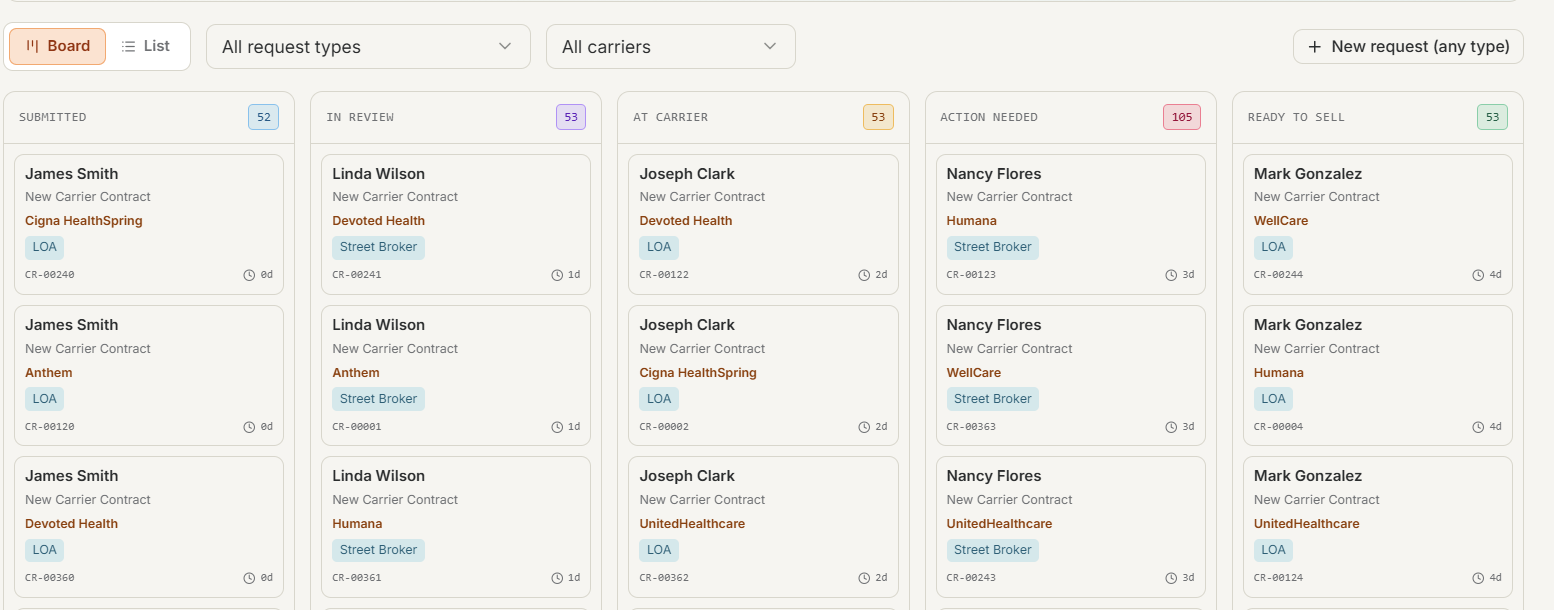Click the chevron arrow in All request types
The height and width of the screenshot is (610, 1554).
tap(505, 46)
